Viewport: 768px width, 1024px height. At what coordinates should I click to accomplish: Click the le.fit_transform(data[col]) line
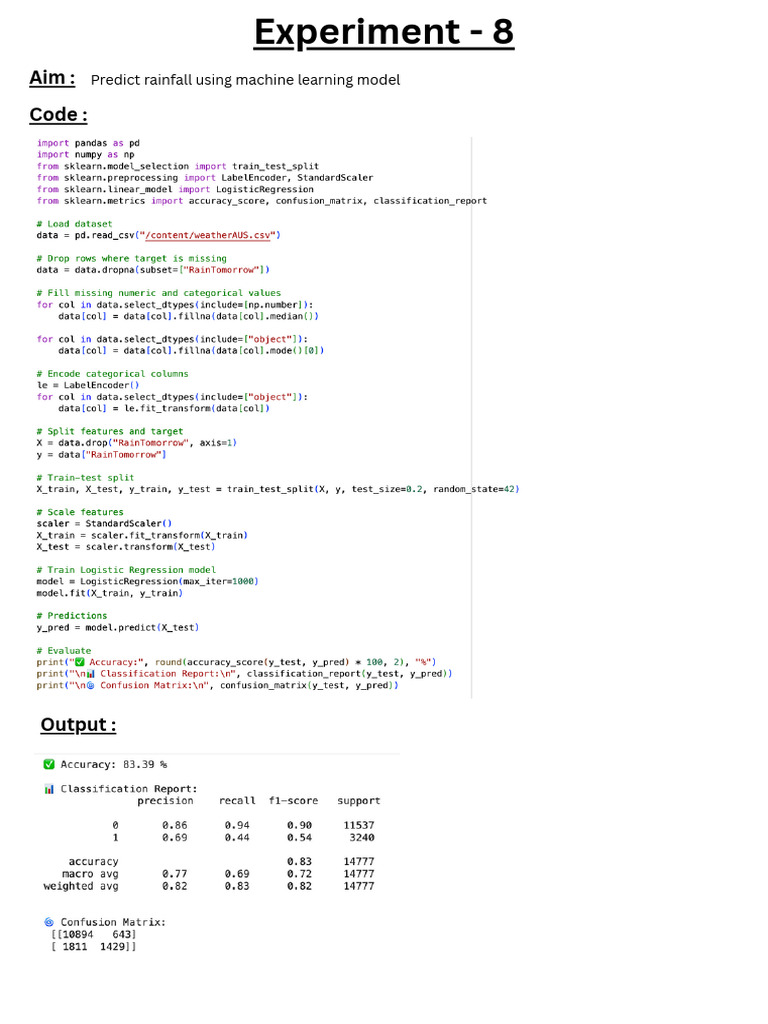pyautogui.click(x=164, y=409)
